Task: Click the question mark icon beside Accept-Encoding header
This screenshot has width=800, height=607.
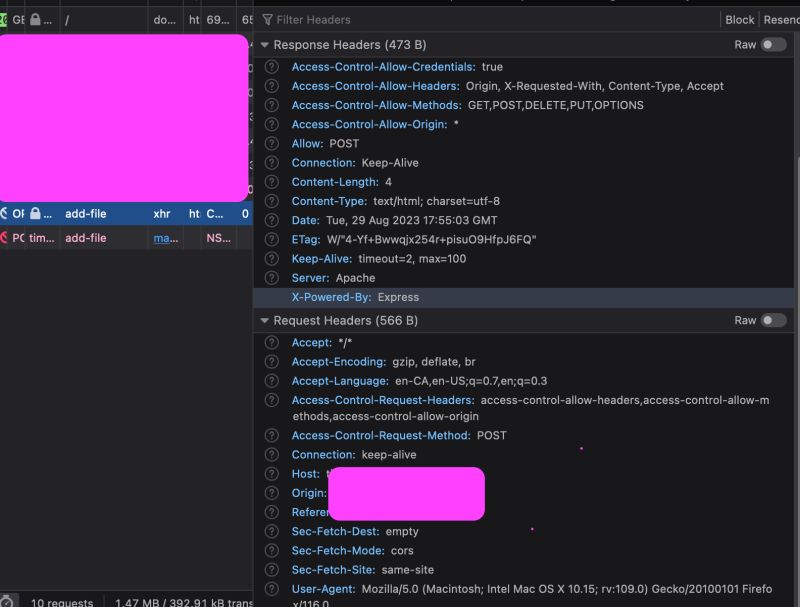Action: point(271,361)
